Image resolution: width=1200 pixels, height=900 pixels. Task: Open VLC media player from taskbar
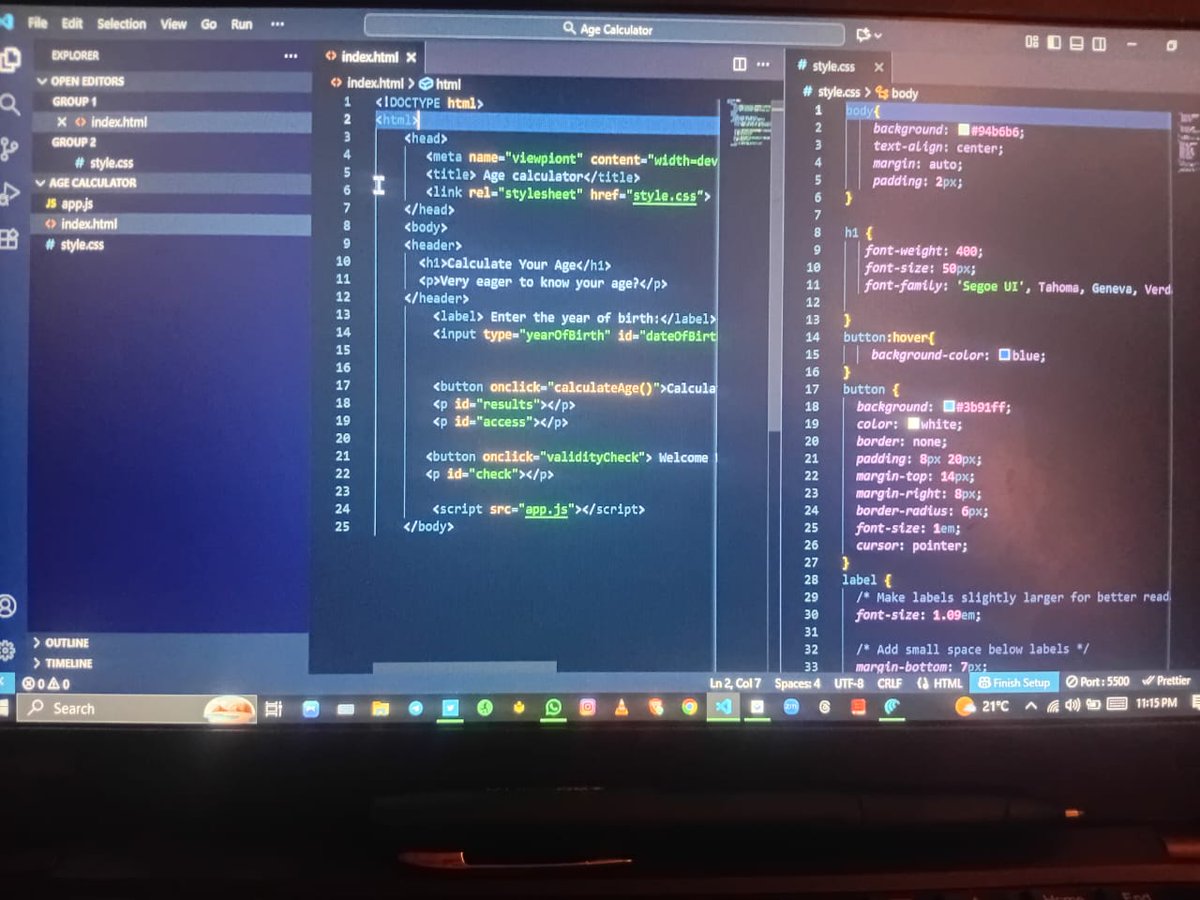tap(621, 708)
